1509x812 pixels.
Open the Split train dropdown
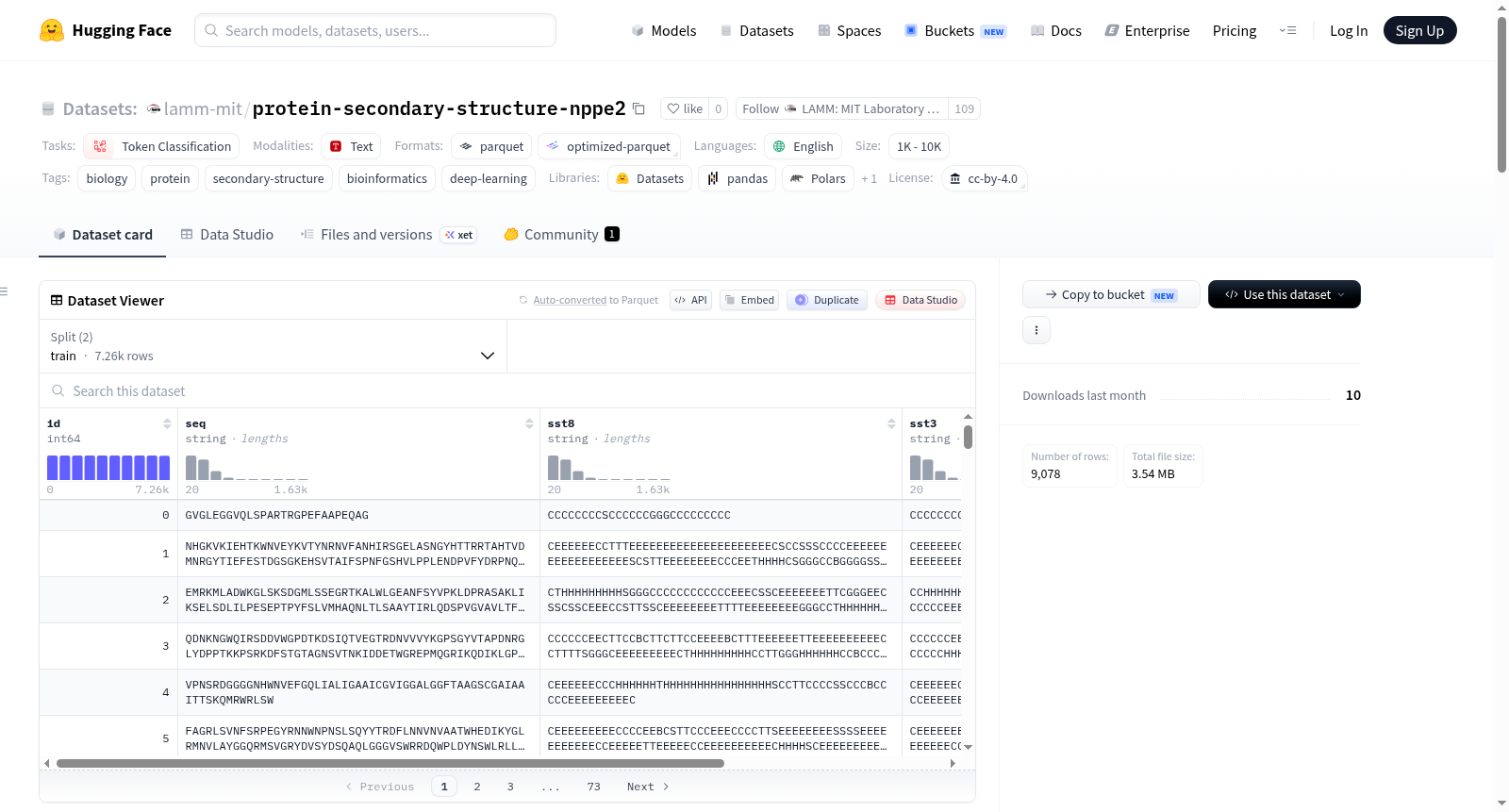click(x=273, y=346)
